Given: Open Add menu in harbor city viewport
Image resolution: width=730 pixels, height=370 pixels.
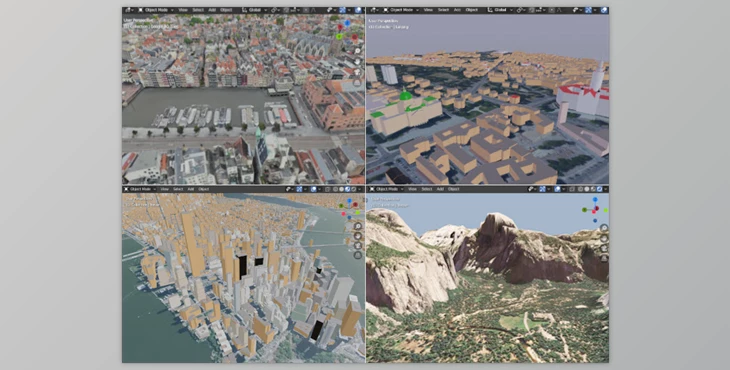Looking at the screenshot, I should (212, 10).
